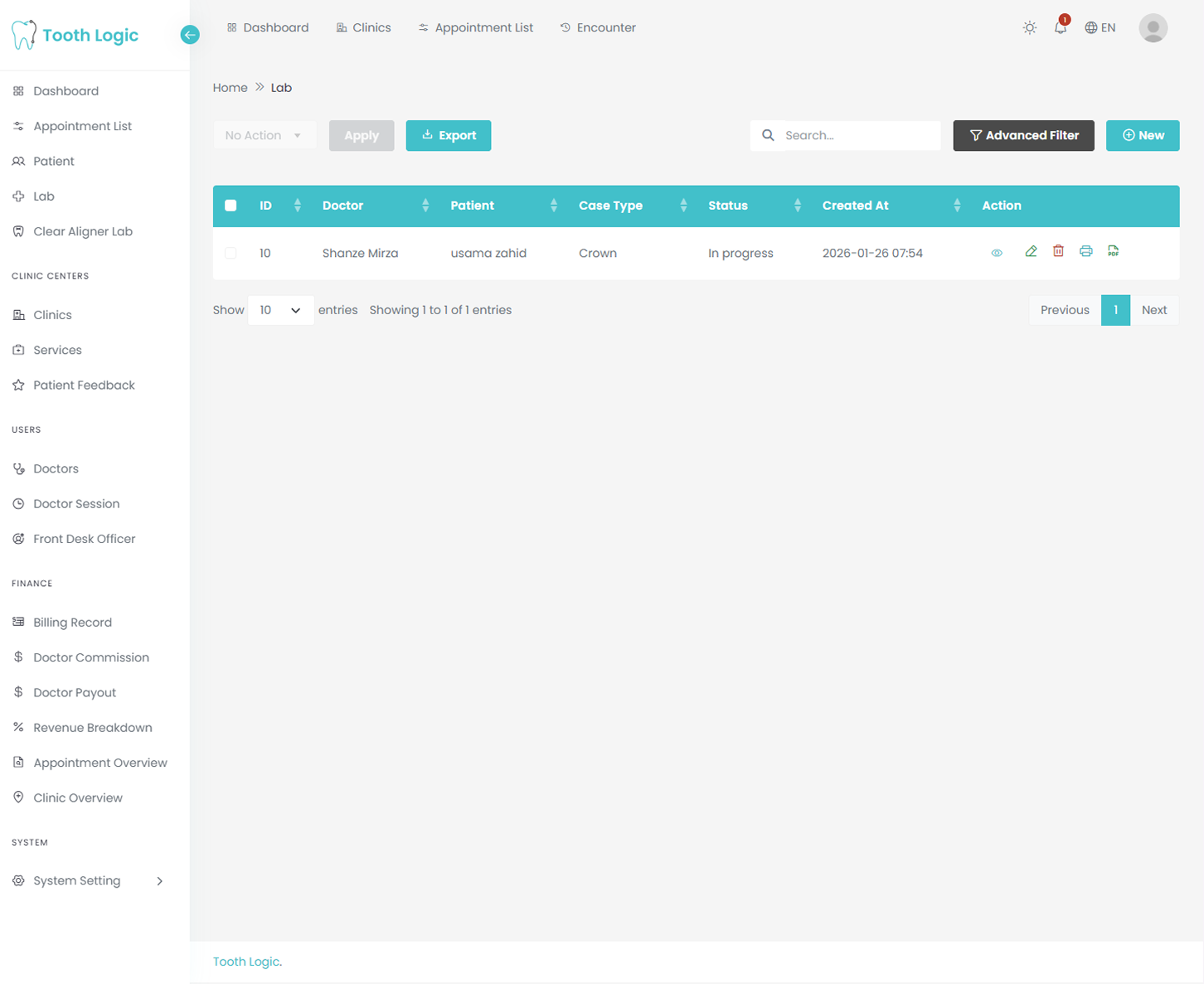The image size is (1204, 984).
Task: Edit lab record 10 pencil icon
Action: (x=1031, y=251)
